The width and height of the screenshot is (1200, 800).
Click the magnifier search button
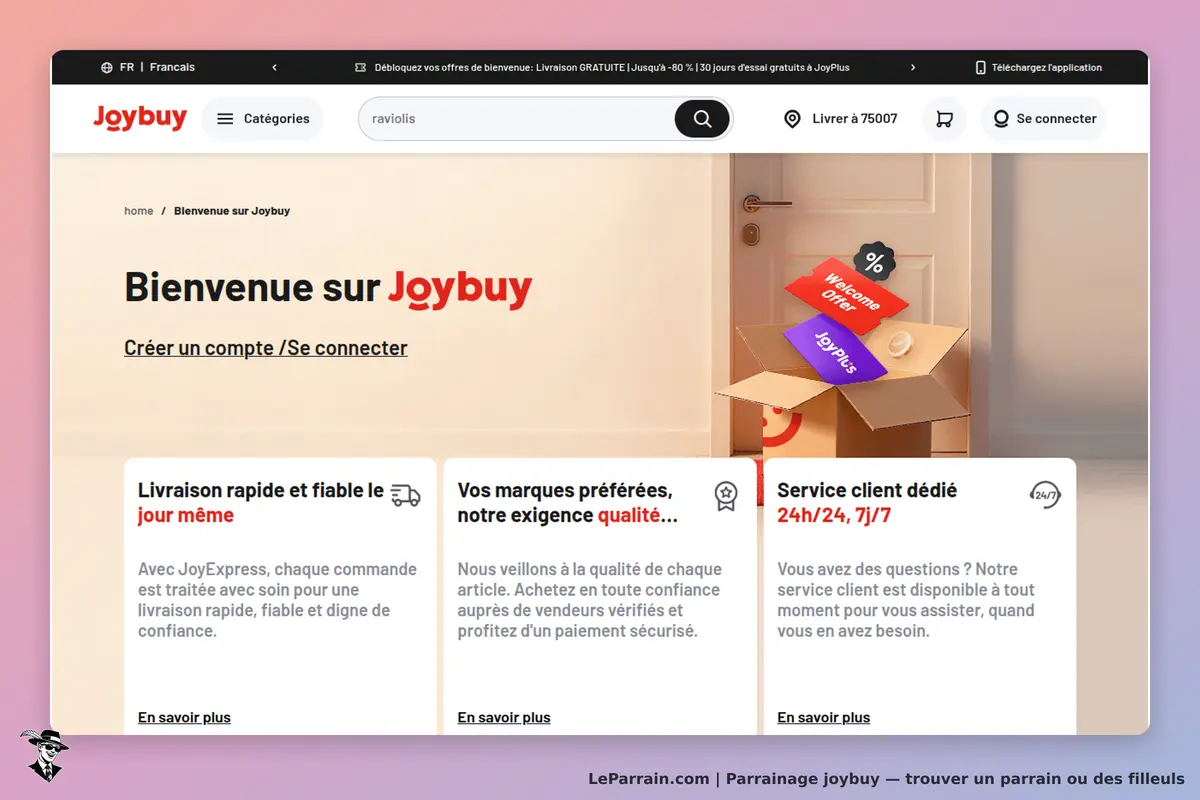tap(702, 119)
